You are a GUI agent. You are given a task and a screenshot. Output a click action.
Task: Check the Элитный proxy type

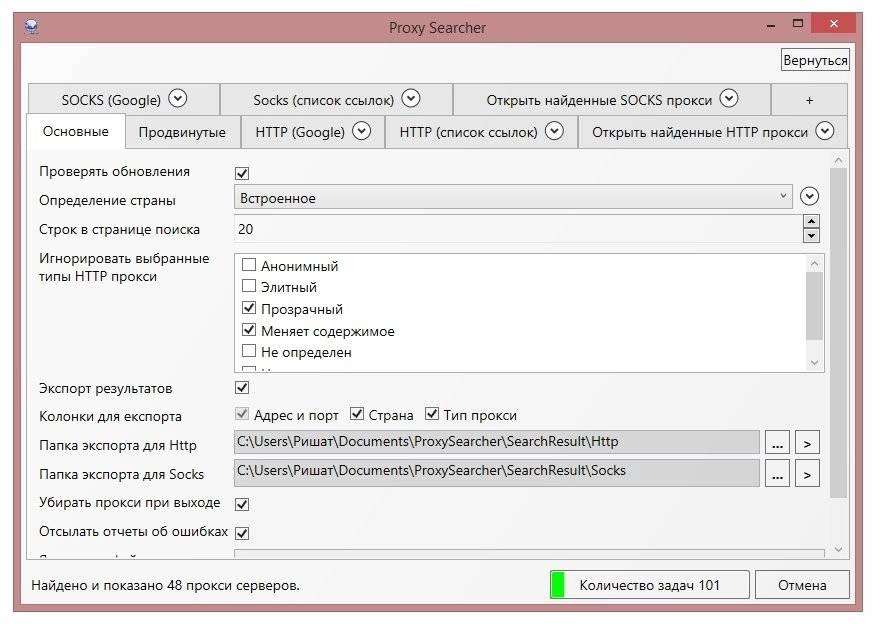(x=249, y=286)
